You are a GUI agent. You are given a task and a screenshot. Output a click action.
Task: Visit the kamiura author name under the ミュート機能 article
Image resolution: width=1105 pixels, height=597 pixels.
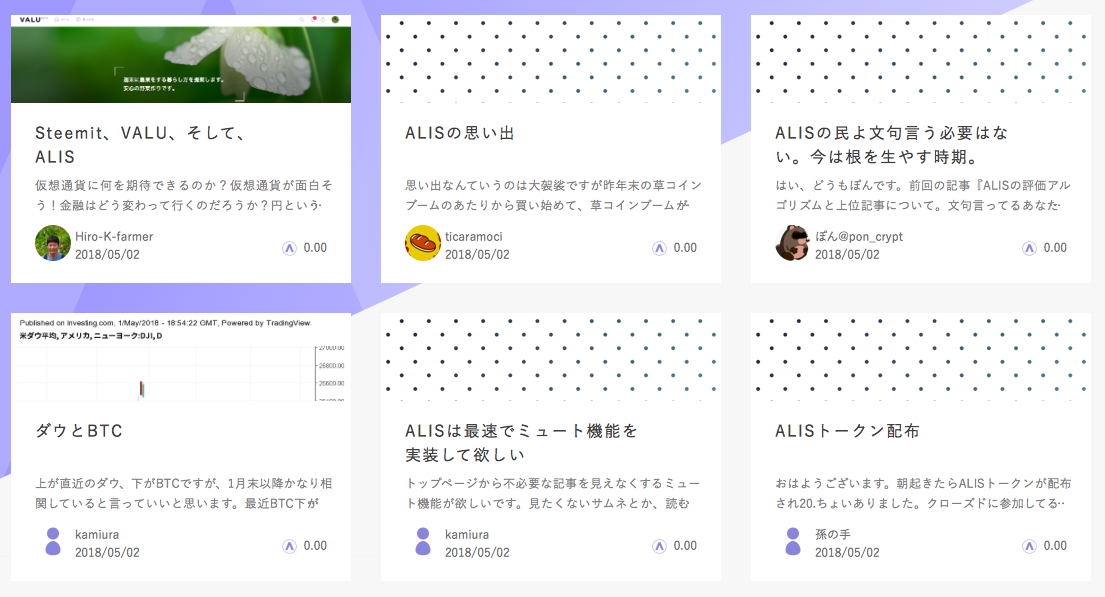pos(467,535)
